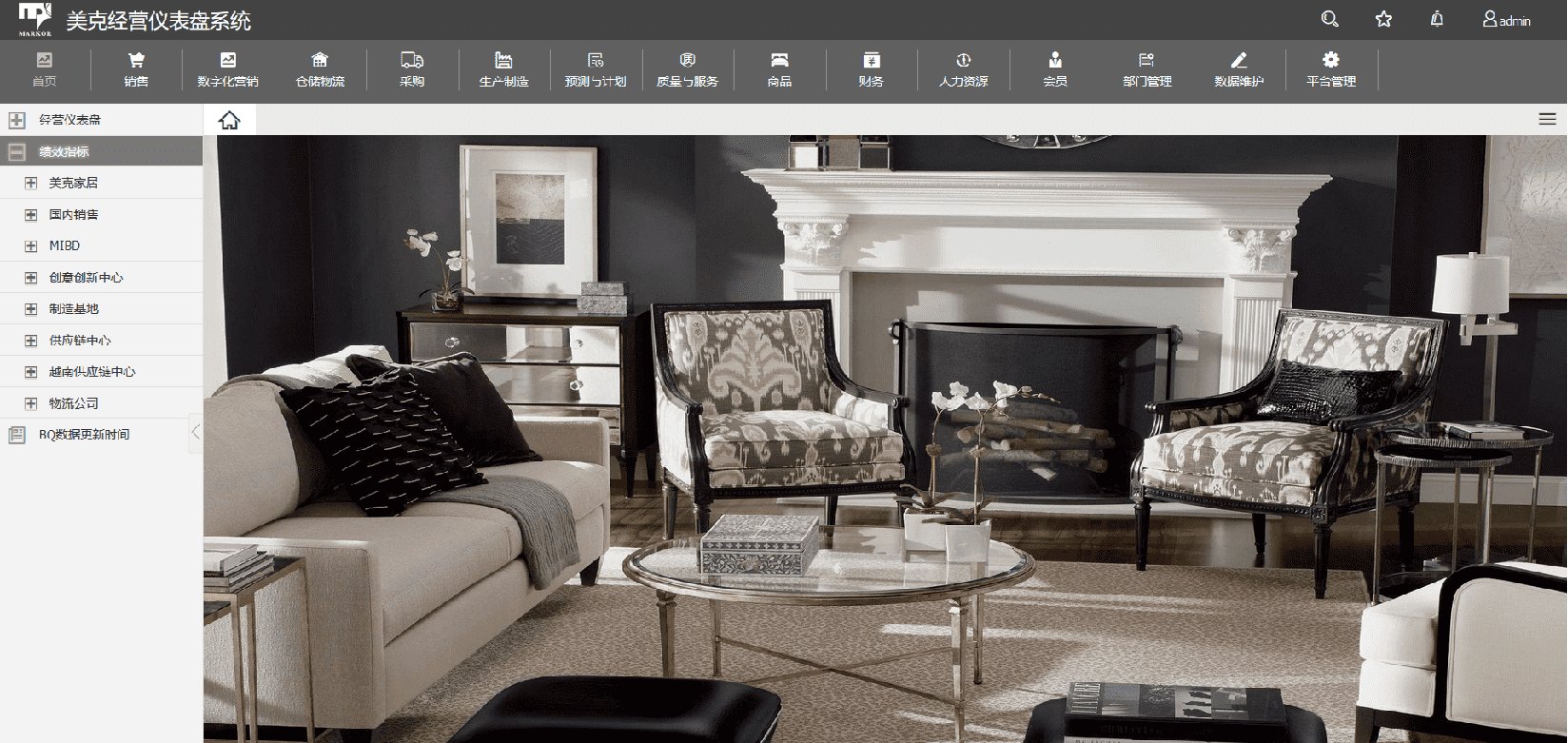This screenshot has height=743, width=1568.
Task: Select the 生产制造 factory icon
Action: (503, 60)
